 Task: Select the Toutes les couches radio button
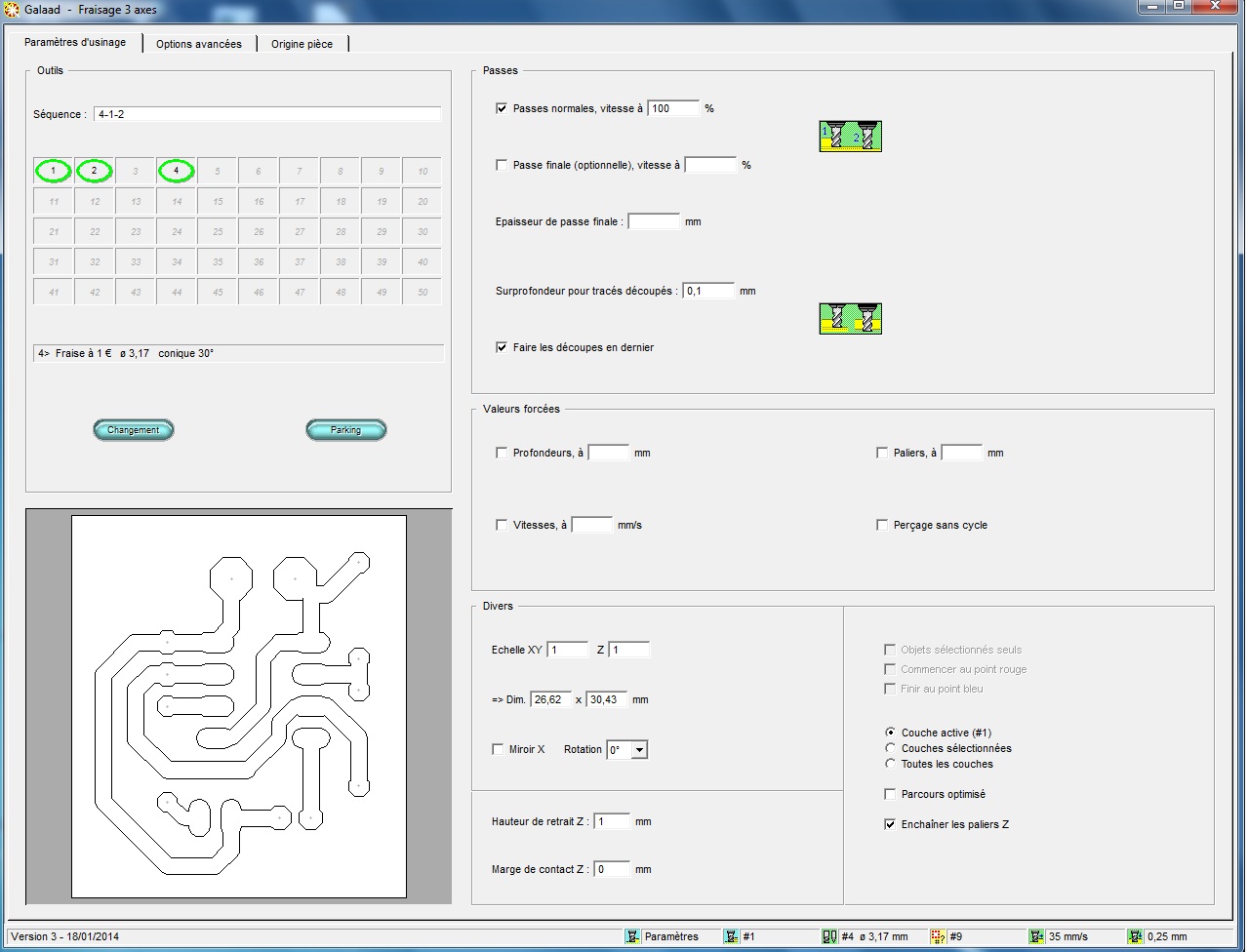tap(890, 764)
